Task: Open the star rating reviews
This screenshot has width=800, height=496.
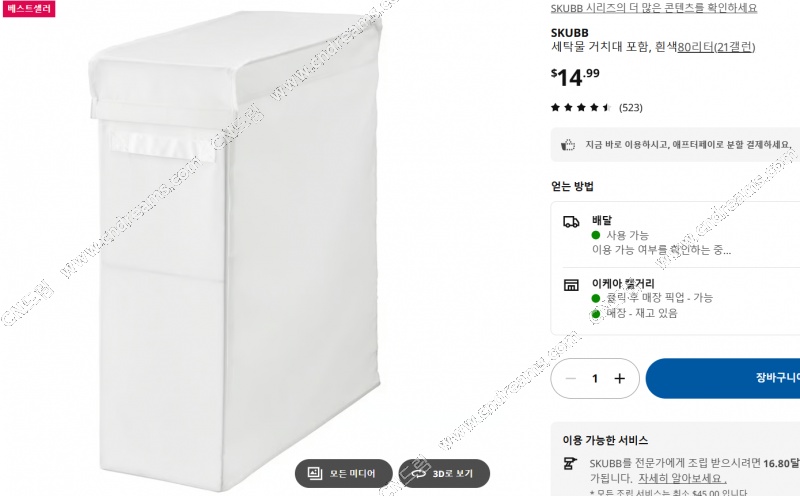Action: pyautogui.click(x=581, y=107)
